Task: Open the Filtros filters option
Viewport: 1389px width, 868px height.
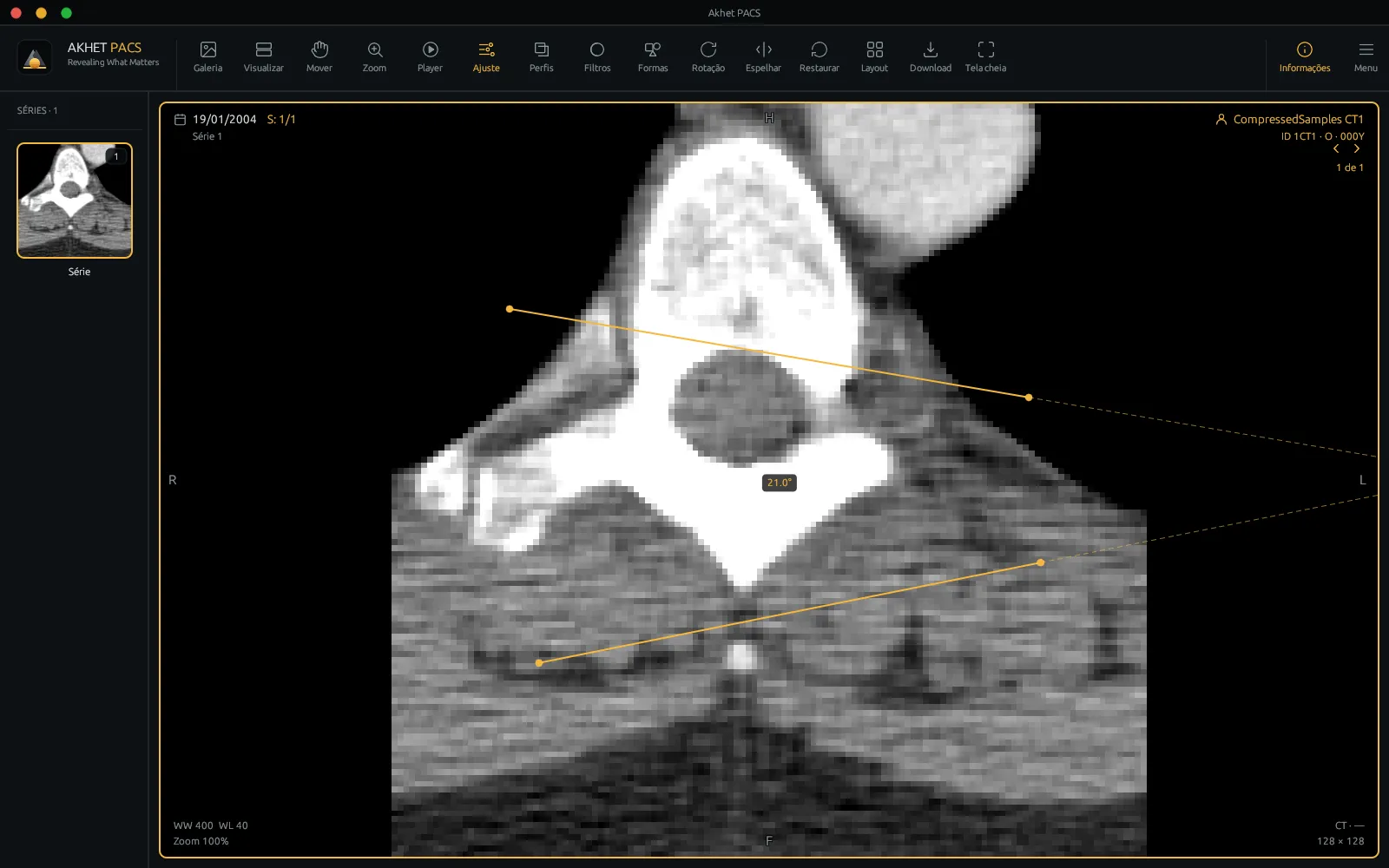Action: point(596,57)
